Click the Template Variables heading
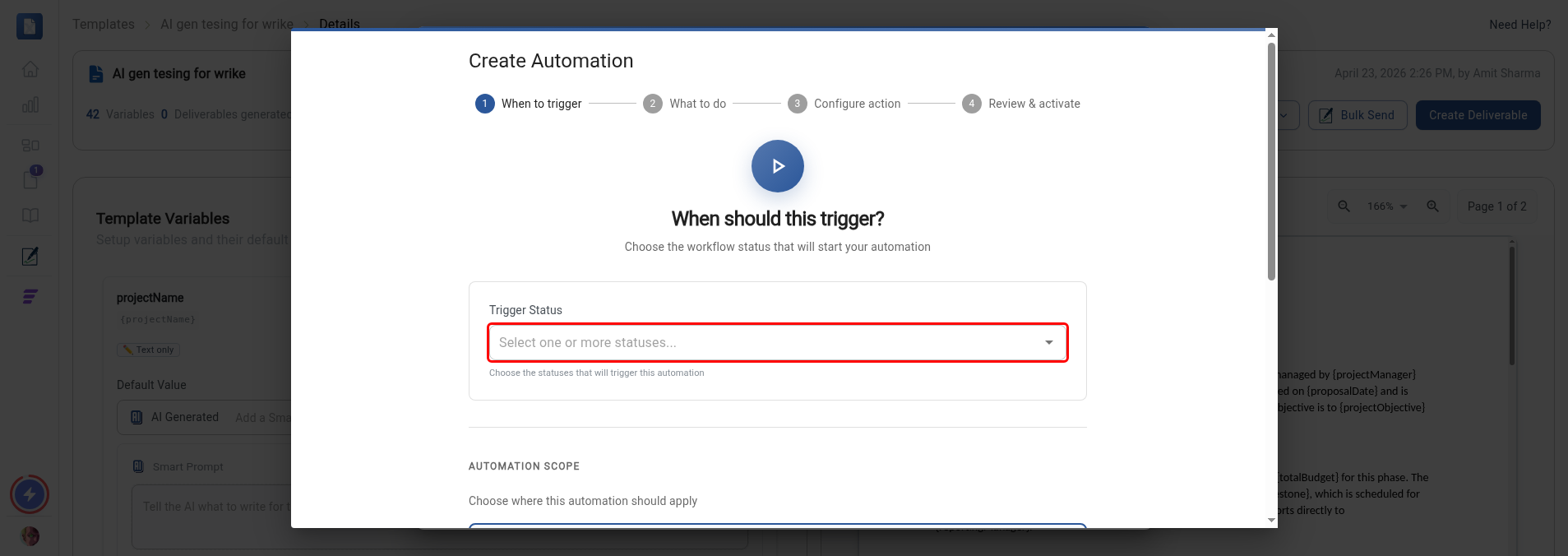 click(x=163, y=219)
